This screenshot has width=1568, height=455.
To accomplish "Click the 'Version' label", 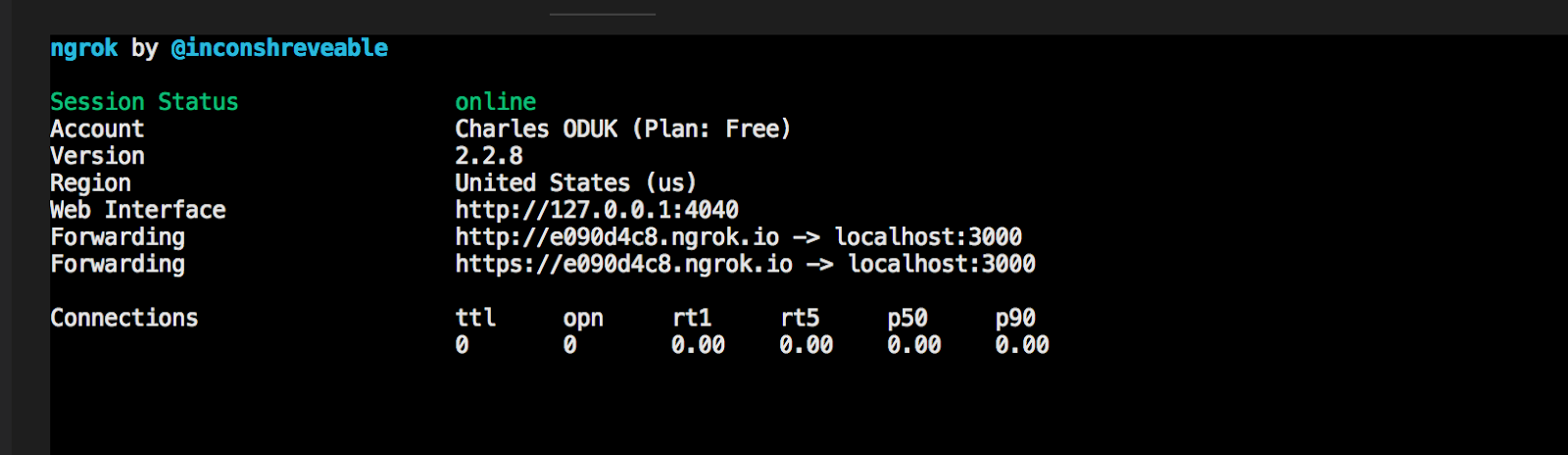I will click(x=97, y=156).
